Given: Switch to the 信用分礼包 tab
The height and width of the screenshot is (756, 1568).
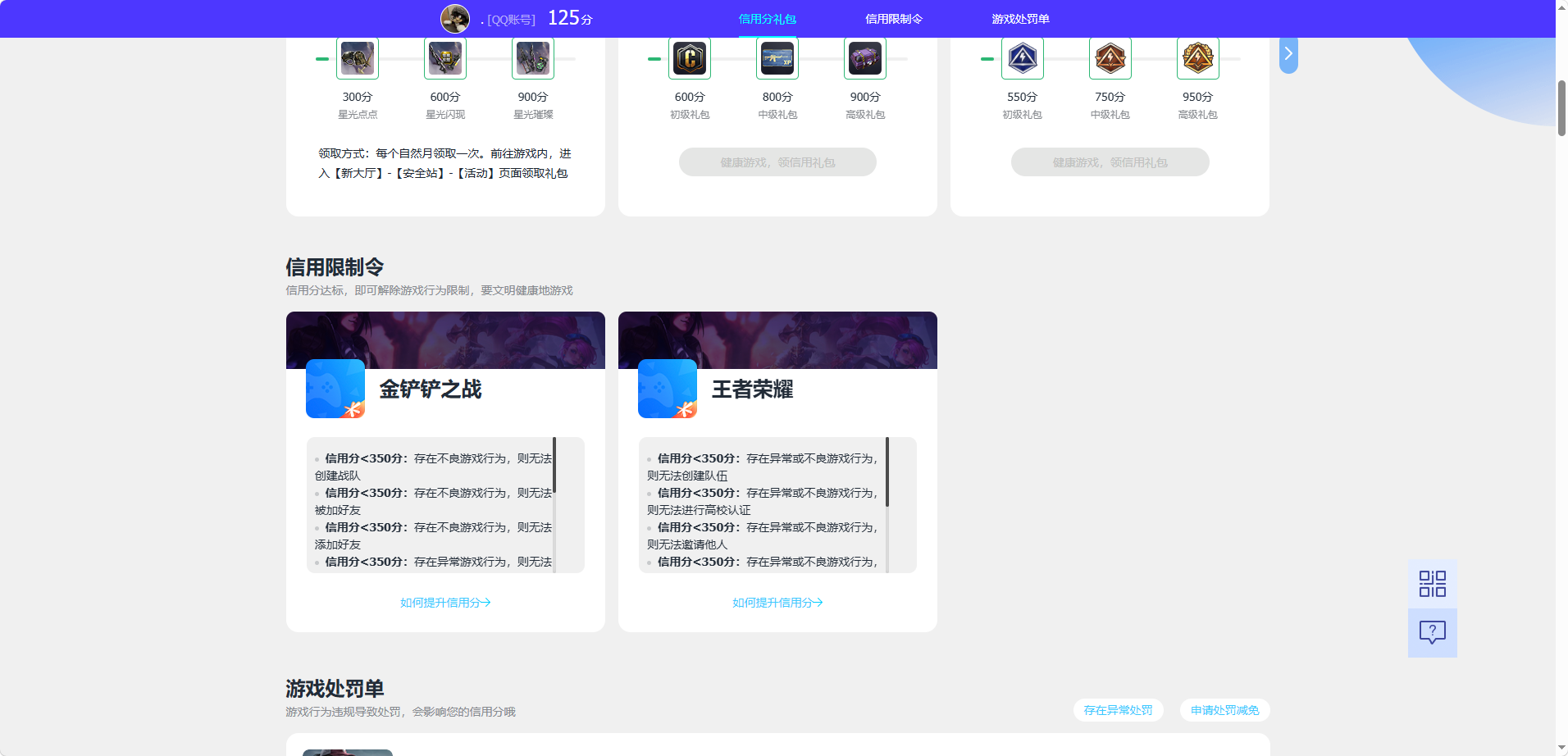Looking at the screenshot, I should click(768, 19).
